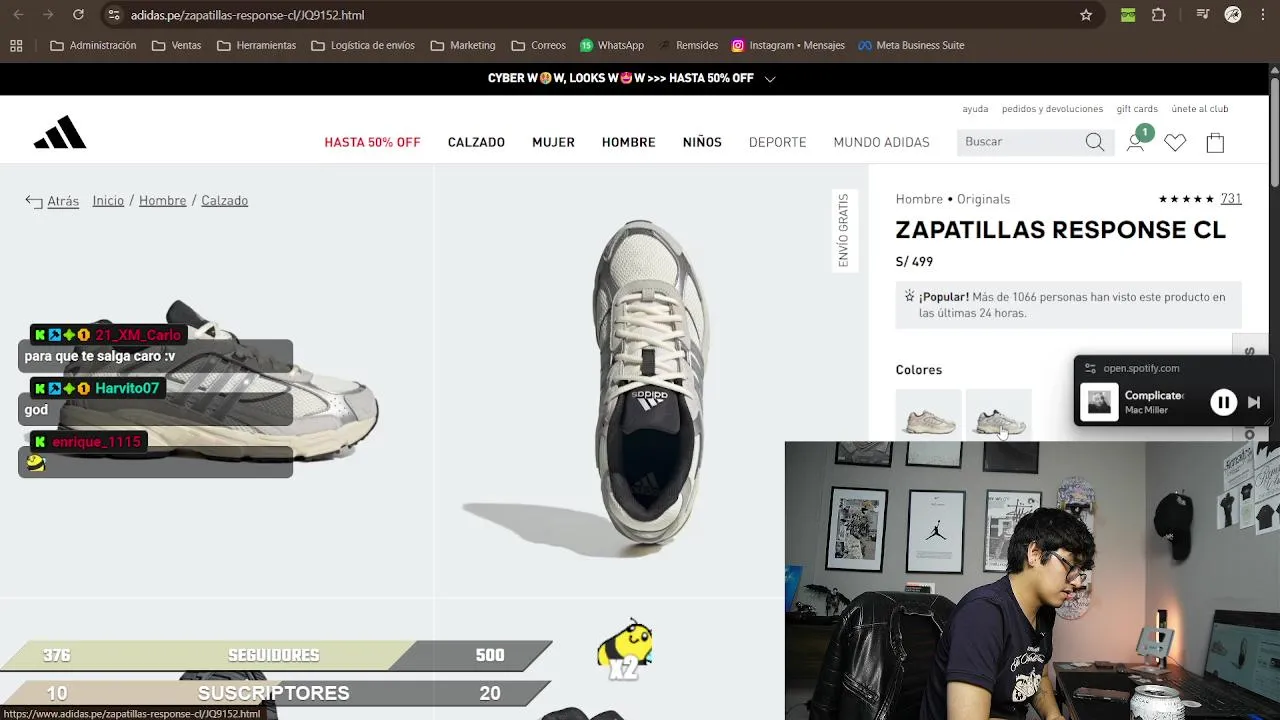Select the beige color variant thumbnail
Image resolution: width=1280 pixels, height=720 pixels.
[x=929, y=415]
